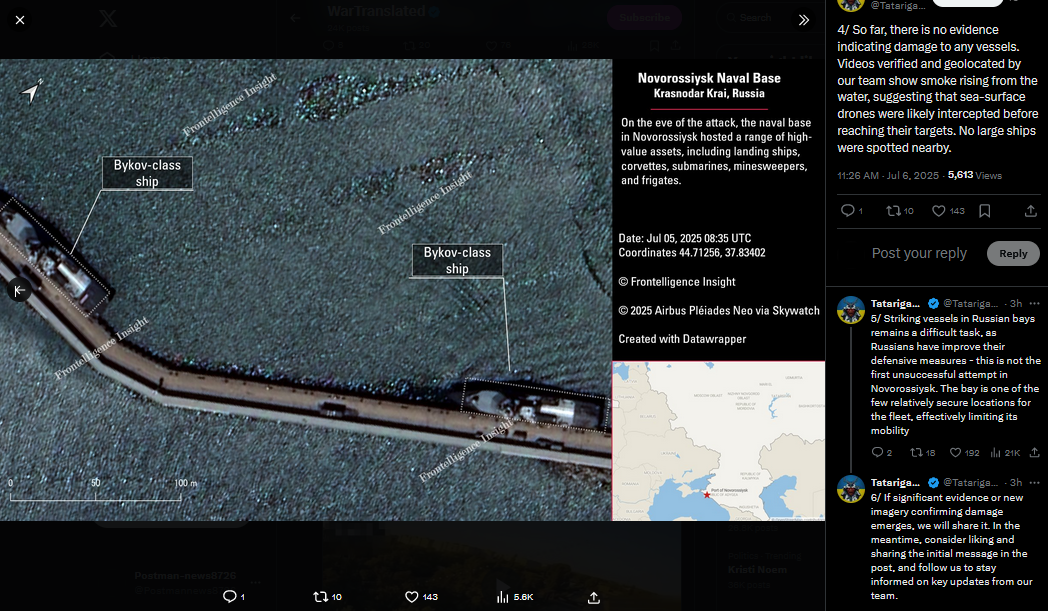Reply to the 4/ post via its speech bubble icon
Screen dimensions: 1048x611
[x=847, y=211]
